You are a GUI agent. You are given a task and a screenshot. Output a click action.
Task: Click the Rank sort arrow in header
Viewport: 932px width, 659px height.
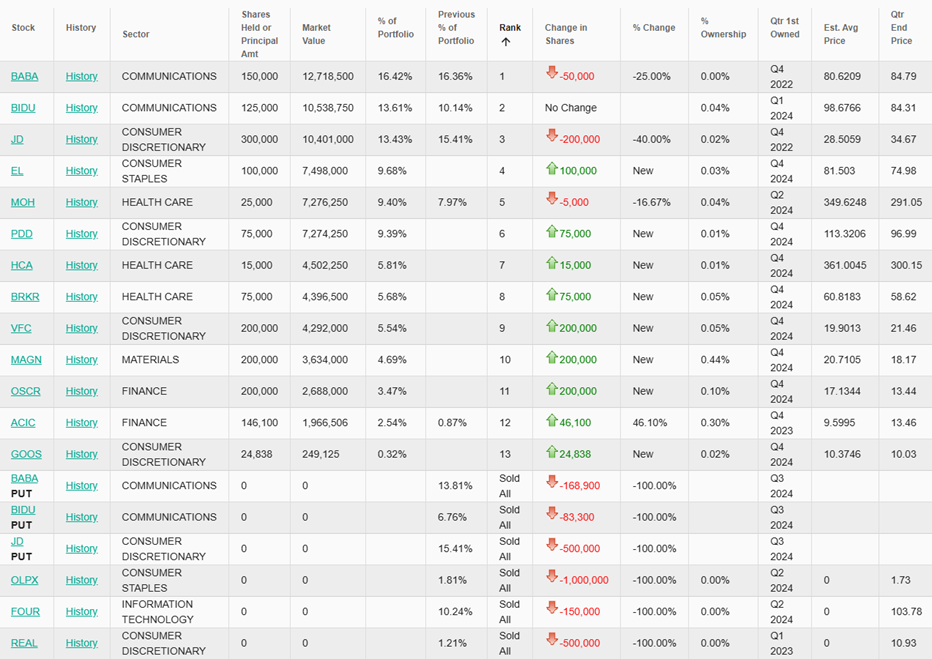click(x=505, y=42)
